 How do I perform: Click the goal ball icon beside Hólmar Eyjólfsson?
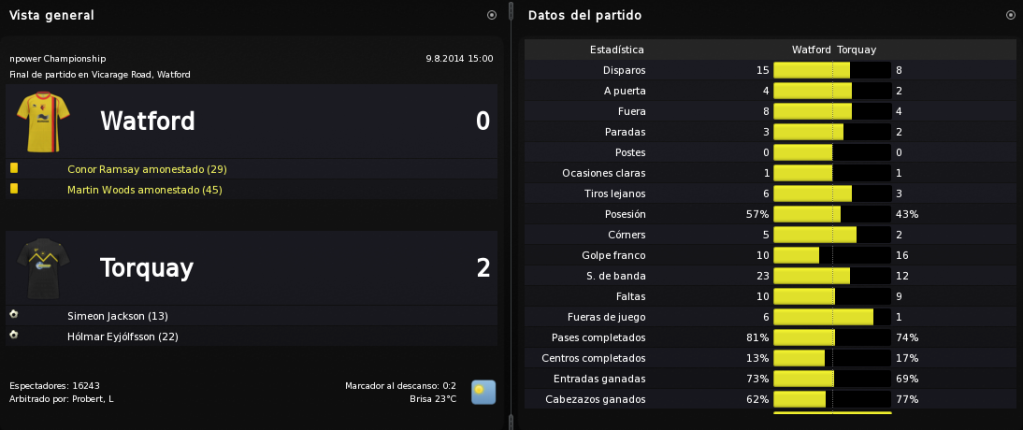point(14,335)
